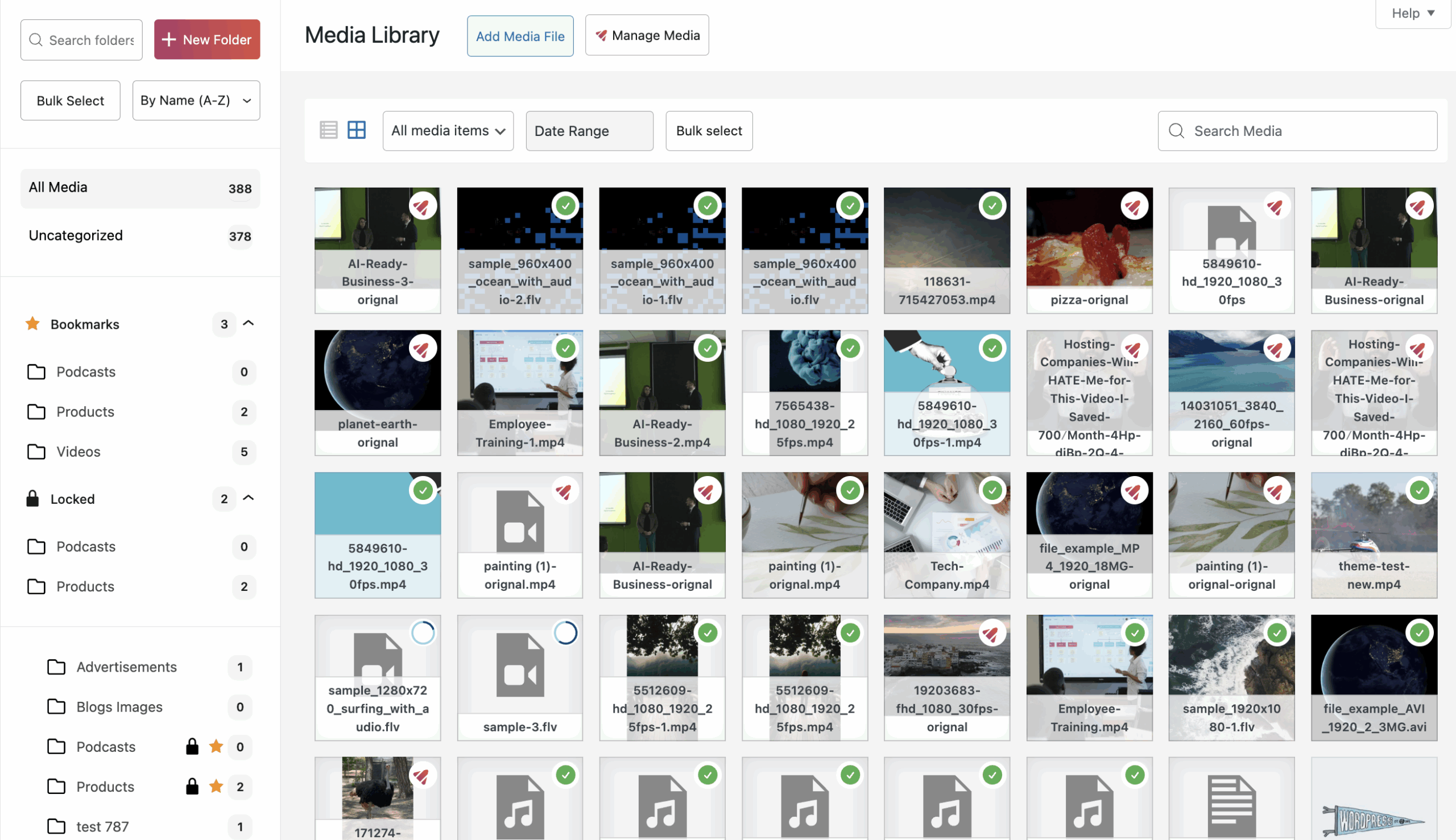1456x840 pixels.
Task: Toggle sidebar Bulk Select mode
Action: tap(71, 101)
